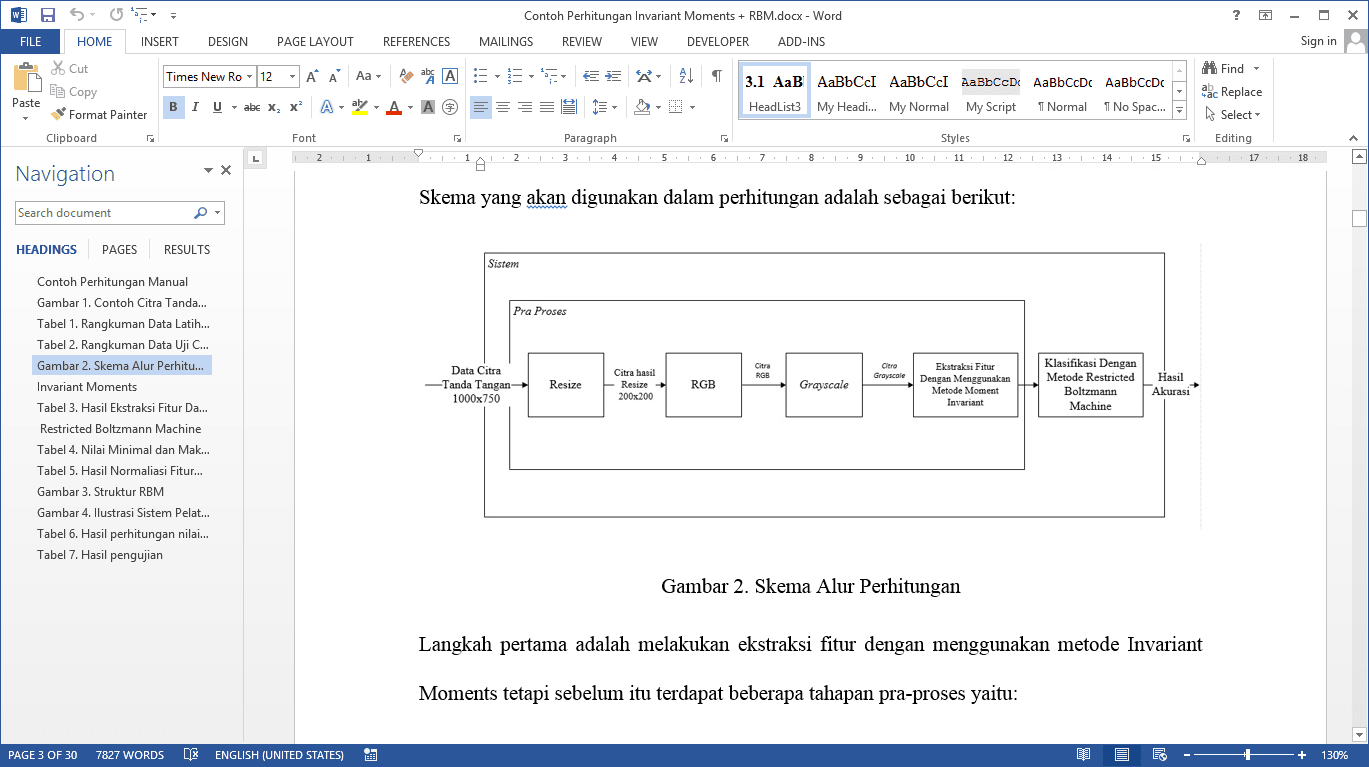Viewport: 1369px width, 767px height.
Task: Open the INSERT ribbon tab
Action: pos(160,42)
